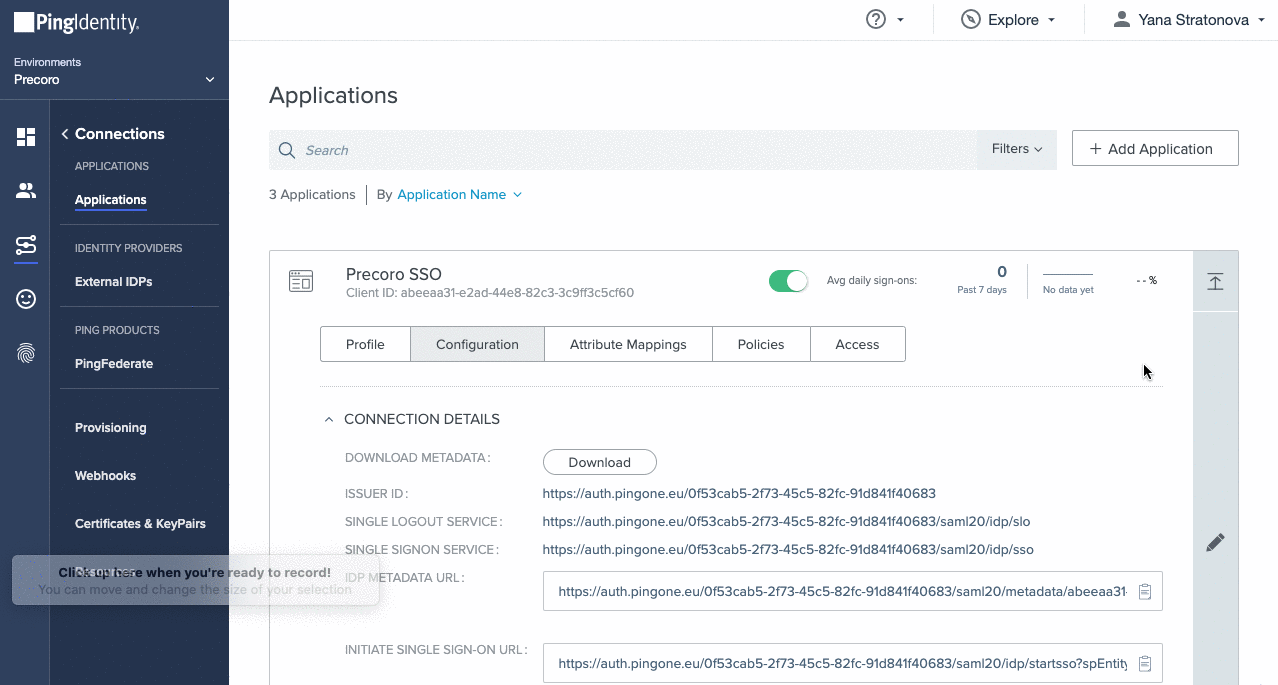Select the Connections icon in sidebar
The height and width of the screenshot is (685, 1278).
[x=26, y=245]
